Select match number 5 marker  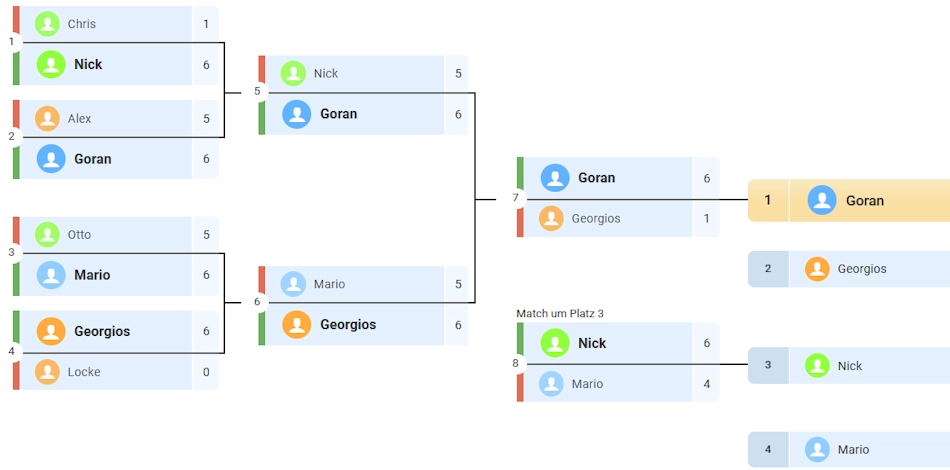(257, 92)
